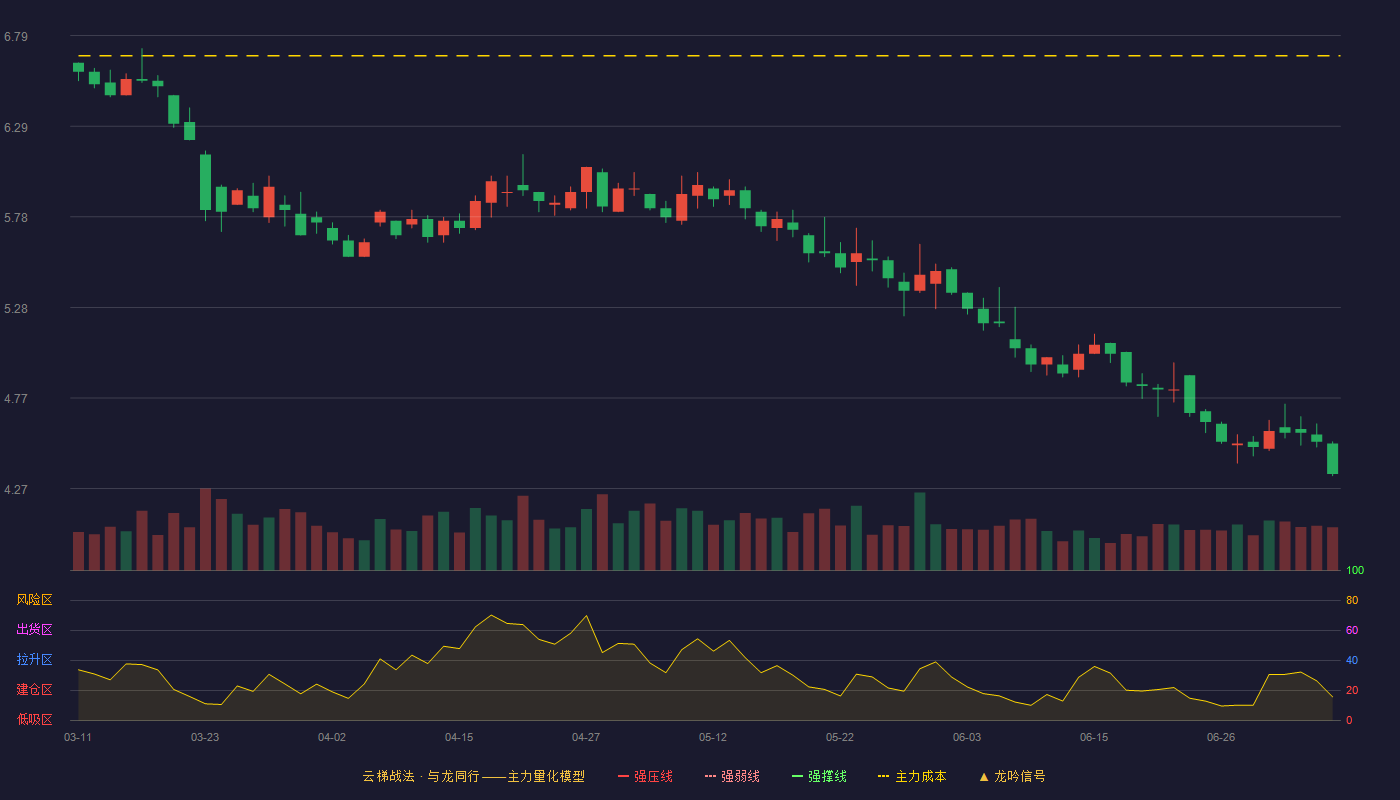Viewport: 1400px width, 800px height.
Task: Click the yellow dashed icon beside 主力成本
Action: 883,776
